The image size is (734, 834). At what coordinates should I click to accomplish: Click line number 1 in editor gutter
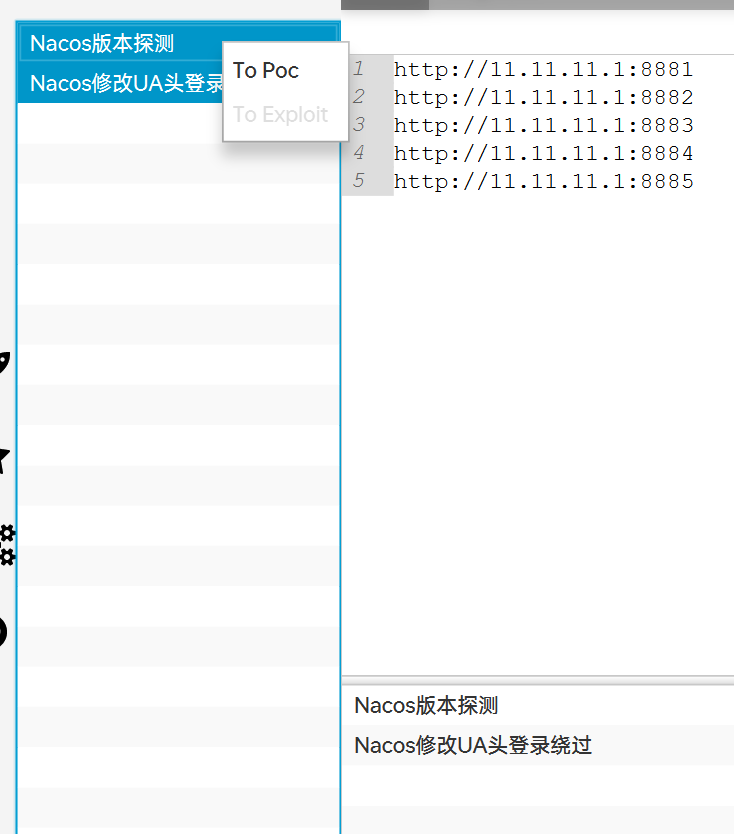358,68
